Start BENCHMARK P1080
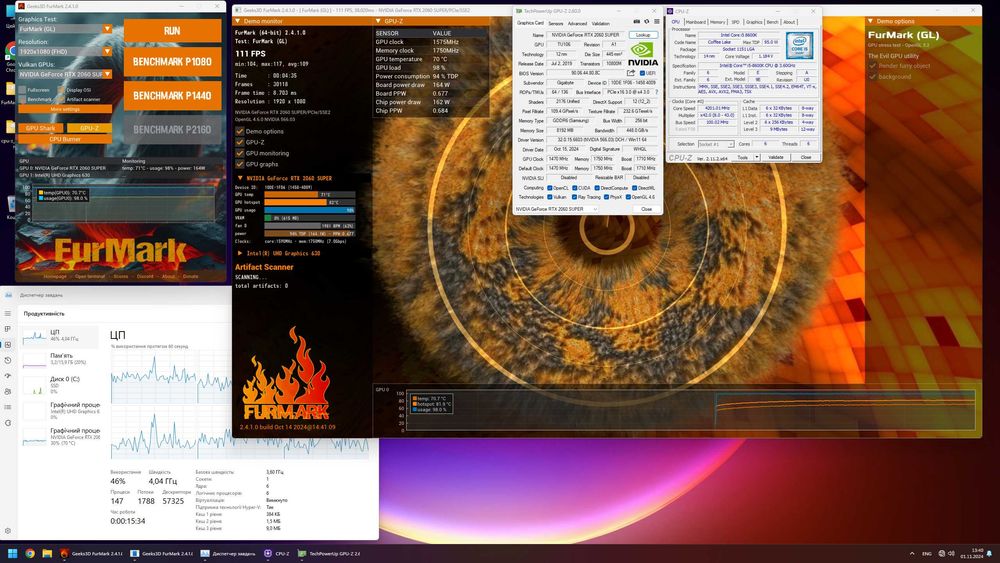This screenshot has width=1000, height=563. pyautogui.click(x=172, y=62)
